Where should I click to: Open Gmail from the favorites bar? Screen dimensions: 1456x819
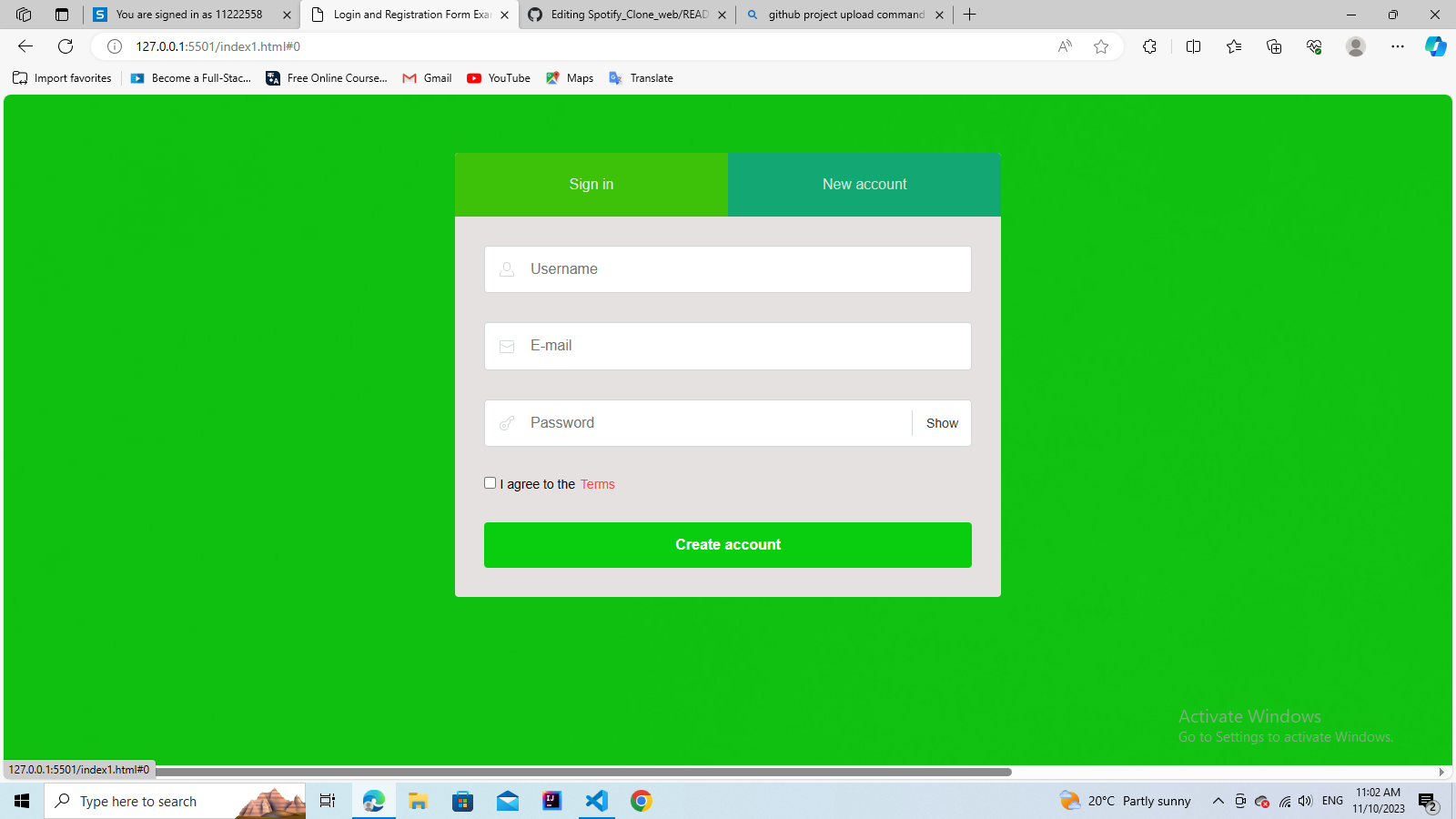point(426,78)
